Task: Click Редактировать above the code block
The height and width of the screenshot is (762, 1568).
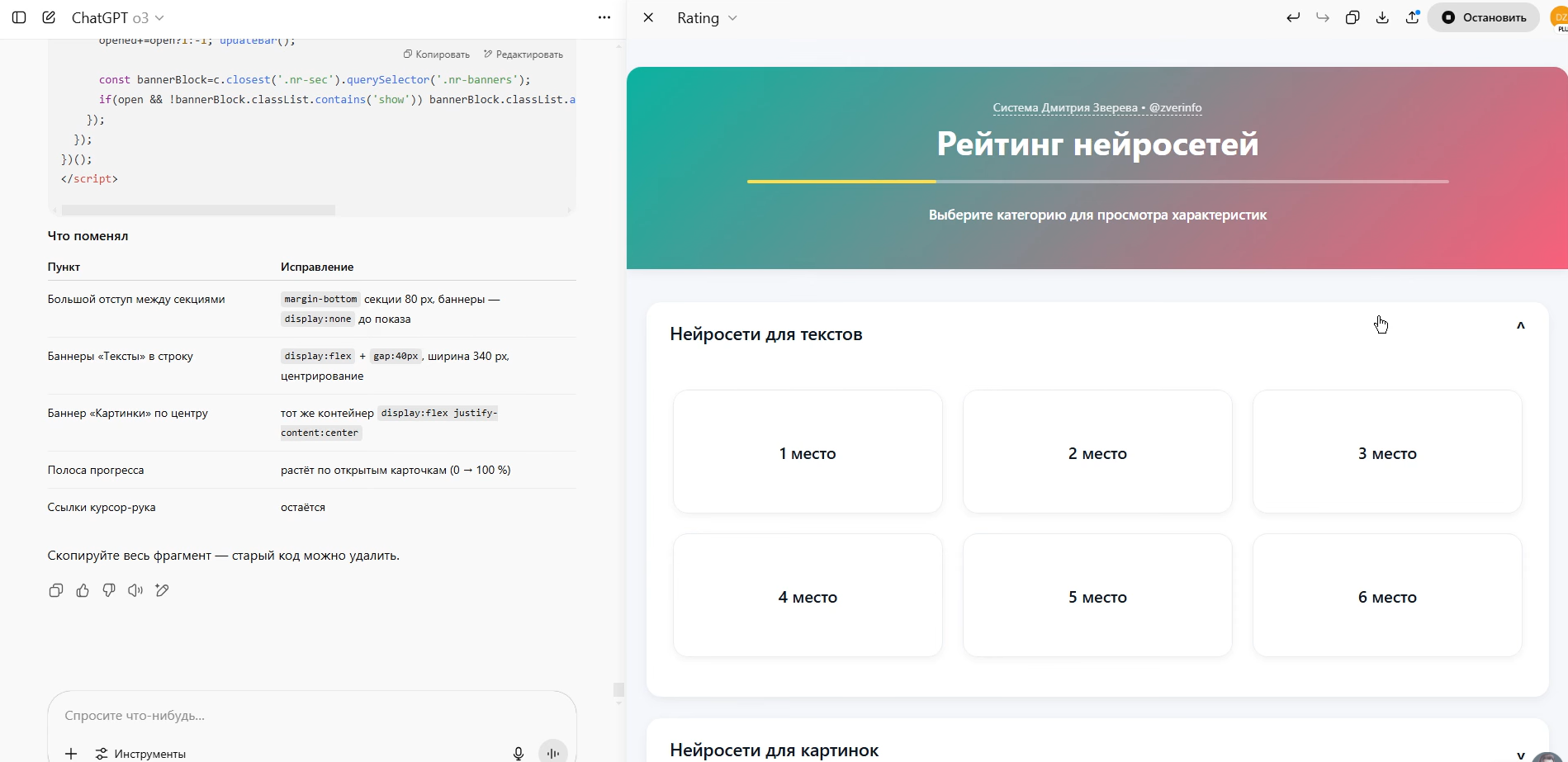Action: click(523, 54)
